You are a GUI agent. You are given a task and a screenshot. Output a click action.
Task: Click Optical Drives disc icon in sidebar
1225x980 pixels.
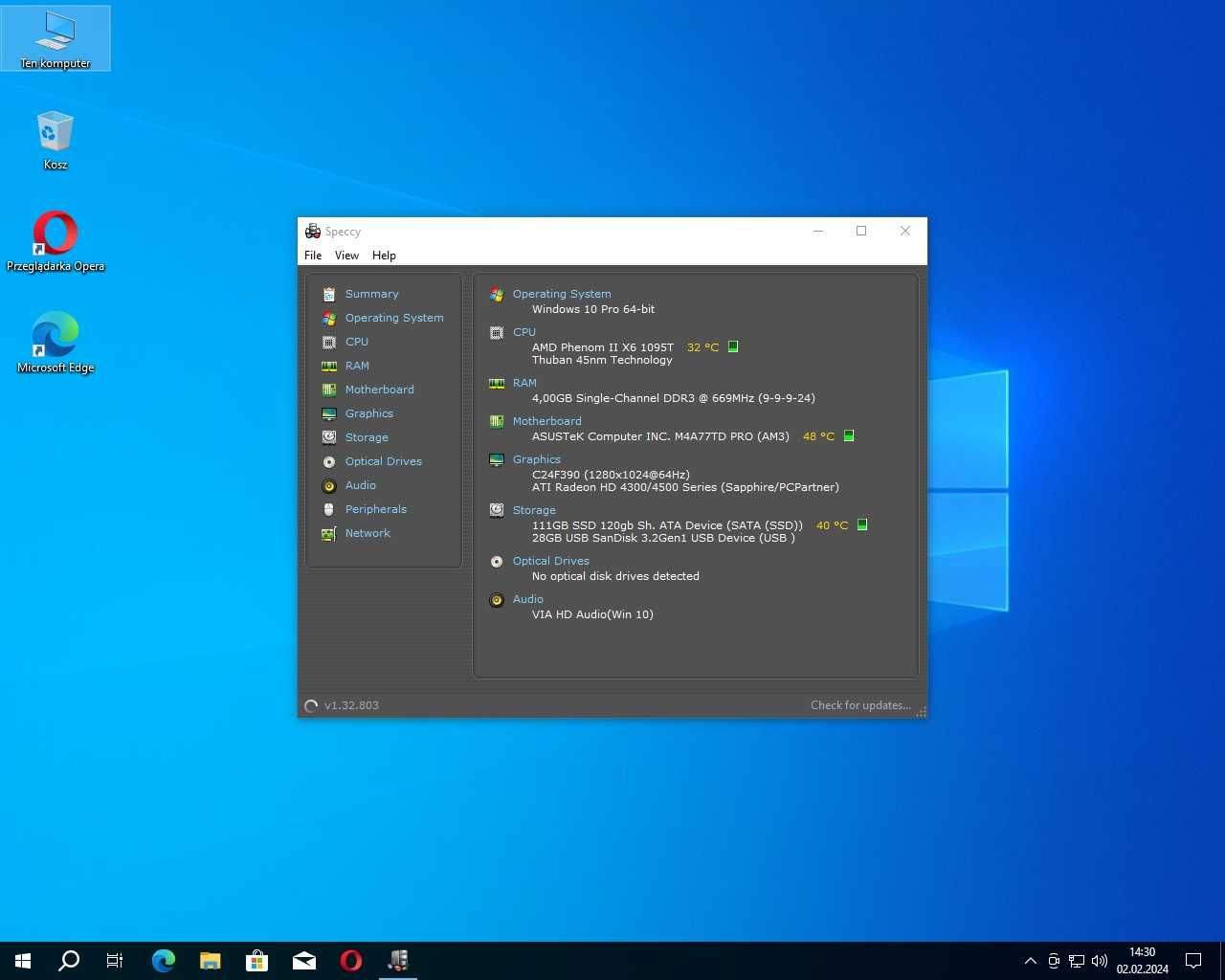tap(329, 461)
